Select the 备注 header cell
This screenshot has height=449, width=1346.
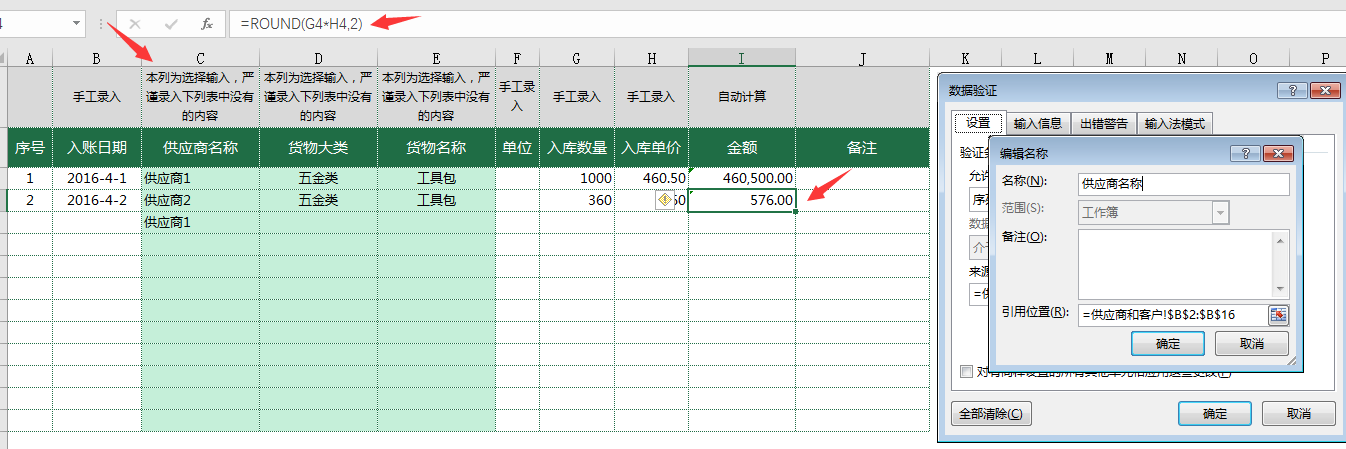pos(862,148)
